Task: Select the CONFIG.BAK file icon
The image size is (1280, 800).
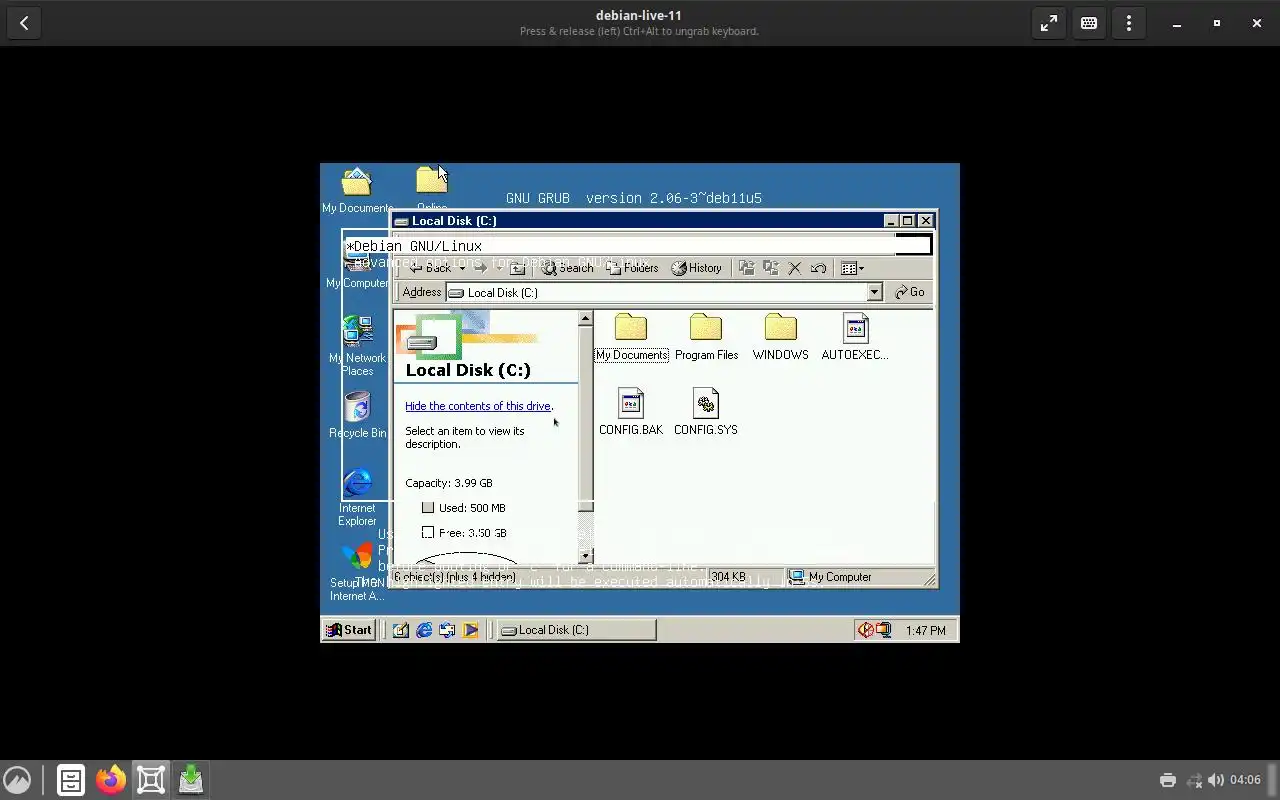Action: point(631,412)
